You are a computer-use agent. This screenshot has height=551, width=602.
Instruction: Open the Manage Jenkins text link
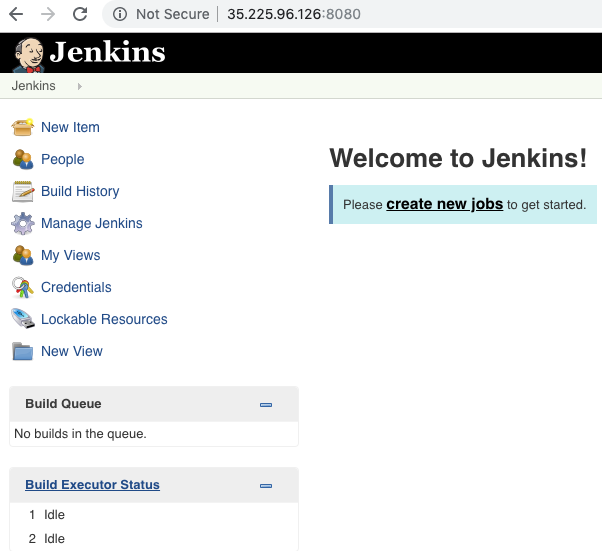coord(91,223)
